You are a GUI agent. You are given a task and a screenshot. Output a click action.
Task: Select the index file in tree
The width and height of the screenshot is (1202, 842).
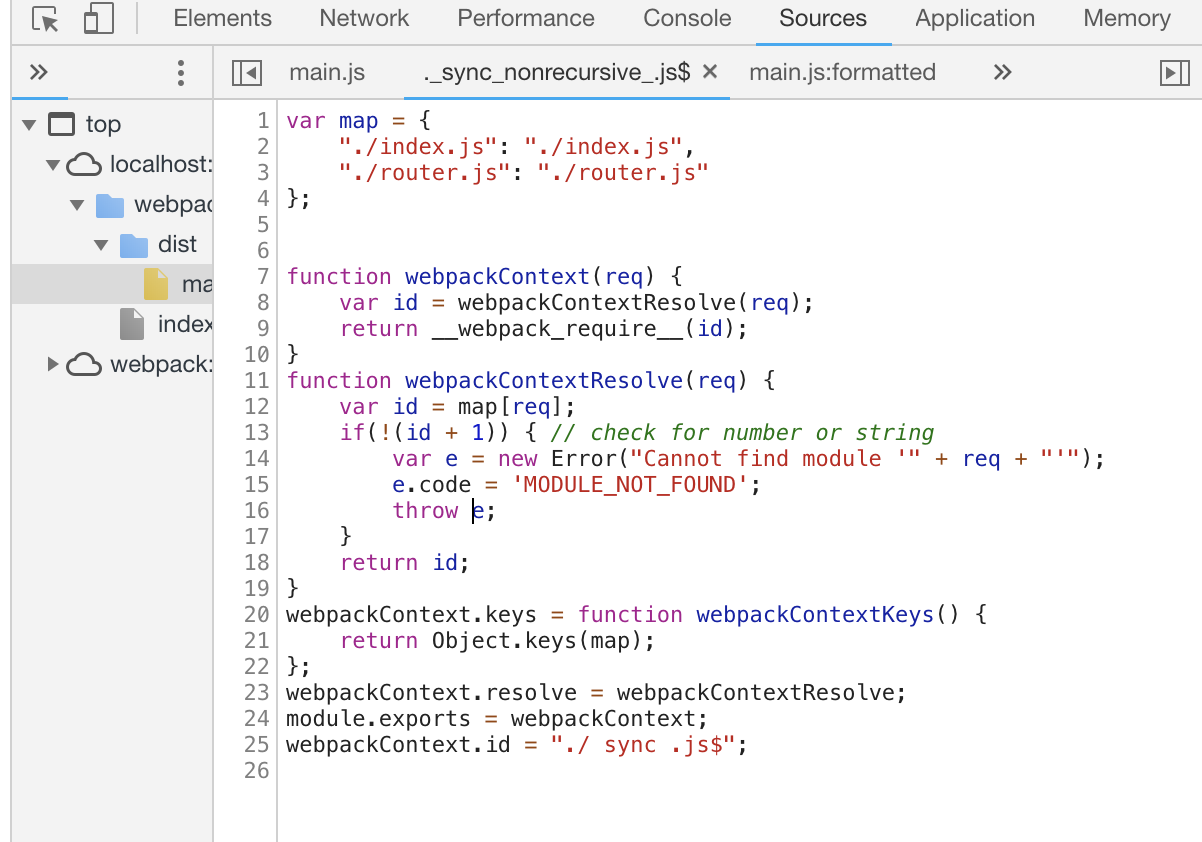tap(183, 324)
